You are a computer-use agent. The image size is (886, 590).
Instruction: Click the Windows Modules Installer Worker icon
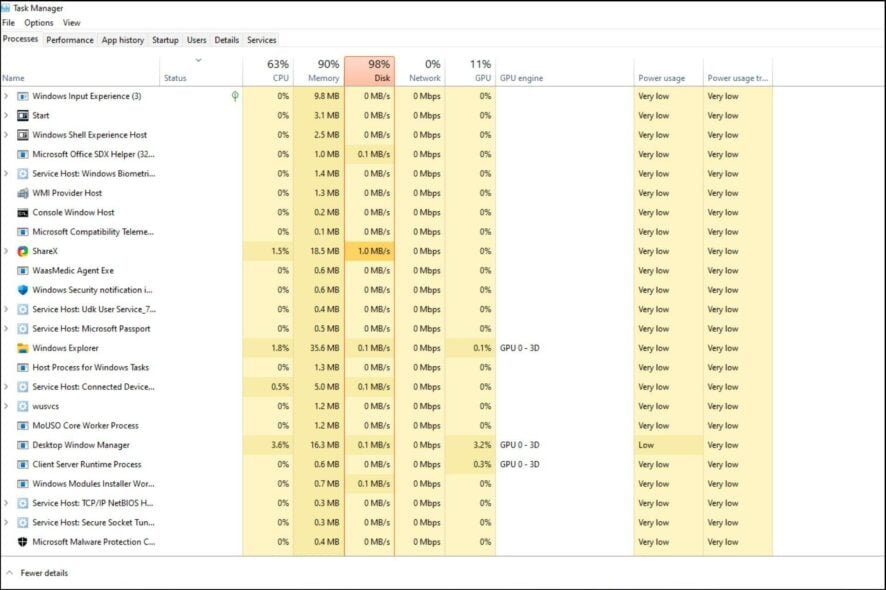pyautogui.click(x=23, y=484)
